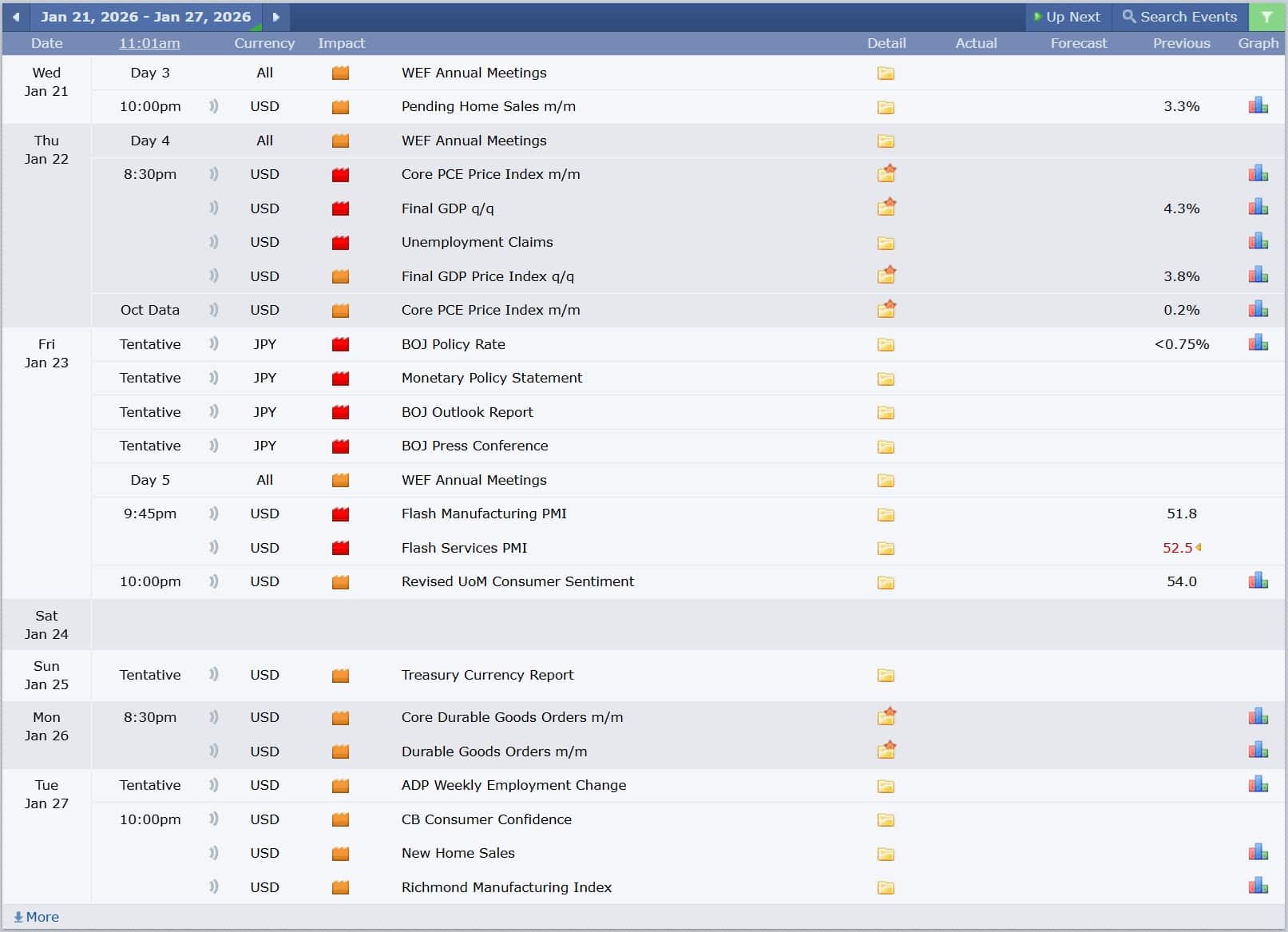This screenshot has width=1288, height=932.
Task: Open the date range Jan 21 - Jan 27 picker
Action: pyautogui.click(x=145, y=17)
